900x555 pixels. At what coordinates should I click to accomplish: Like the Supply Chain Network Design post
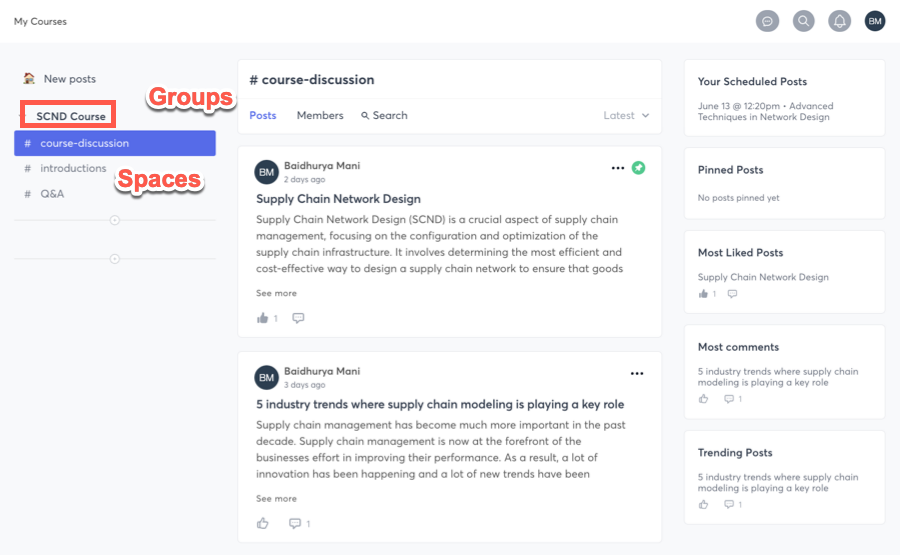coord(262,318)
